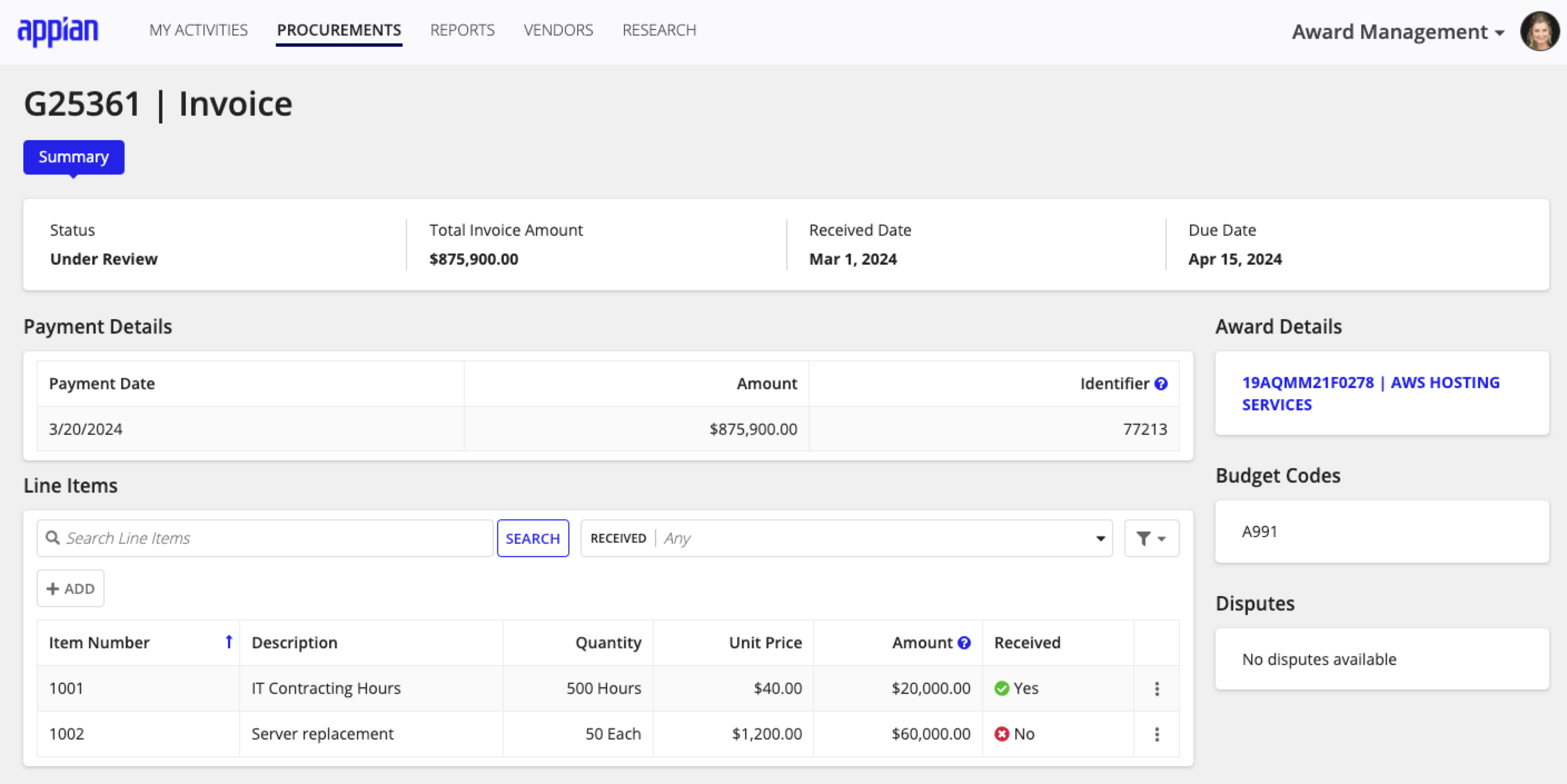This screenshot has width=1567, height=784.
Task: Click the red X icon beside No
Action: tap(1001, 734)
